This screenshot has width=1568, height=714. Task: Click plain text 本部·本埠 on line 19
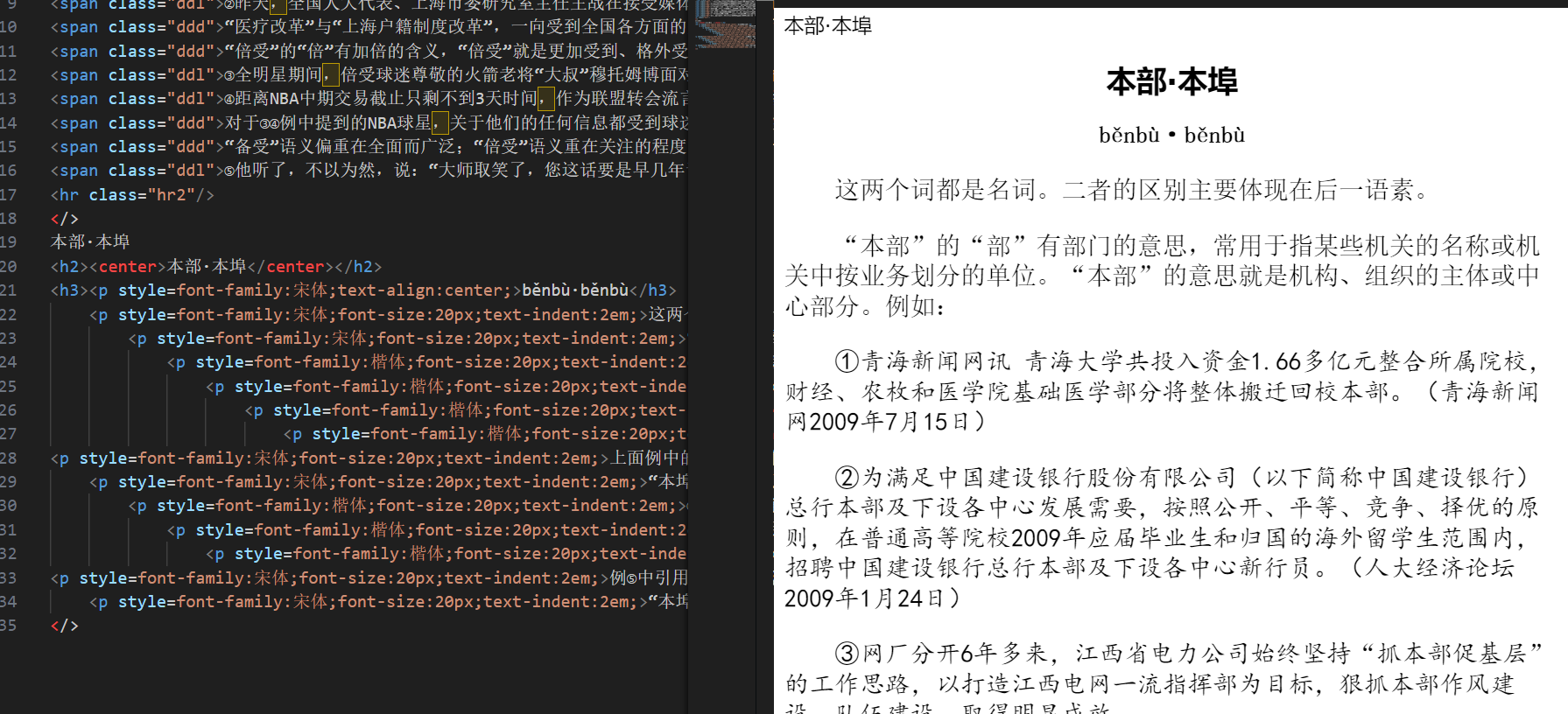90,241
